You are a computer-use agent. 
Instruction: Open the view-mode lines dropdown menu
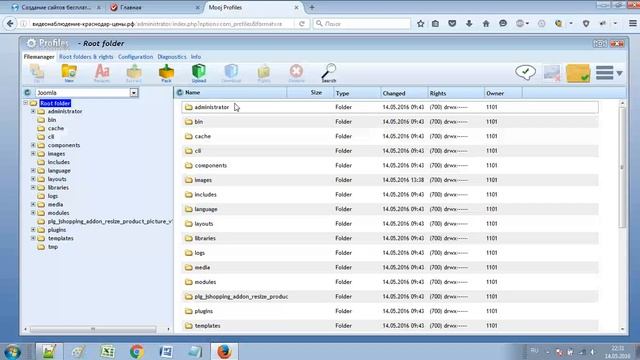609,73
